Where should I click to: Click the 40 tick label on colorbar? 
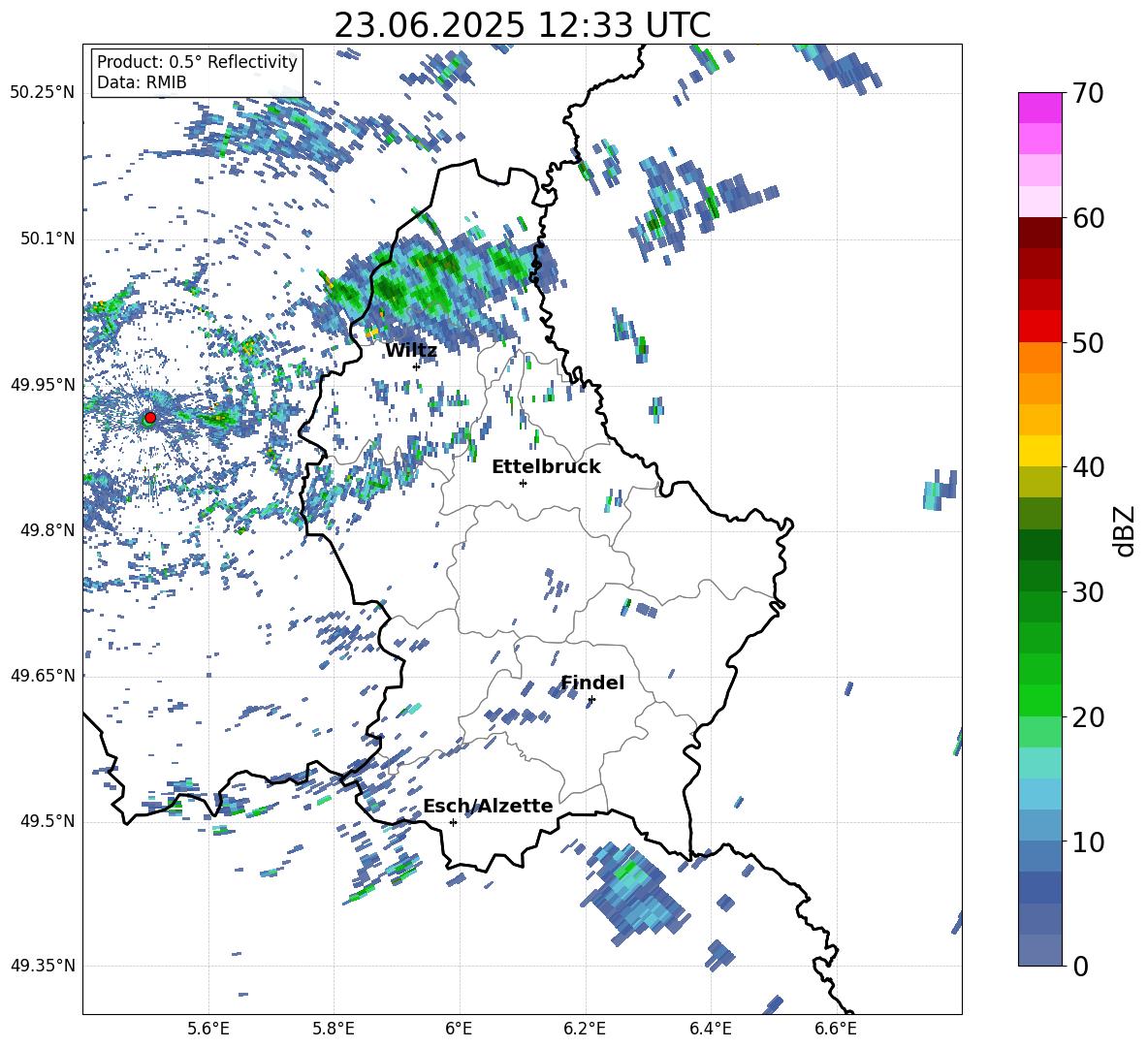pos(1088,467)
